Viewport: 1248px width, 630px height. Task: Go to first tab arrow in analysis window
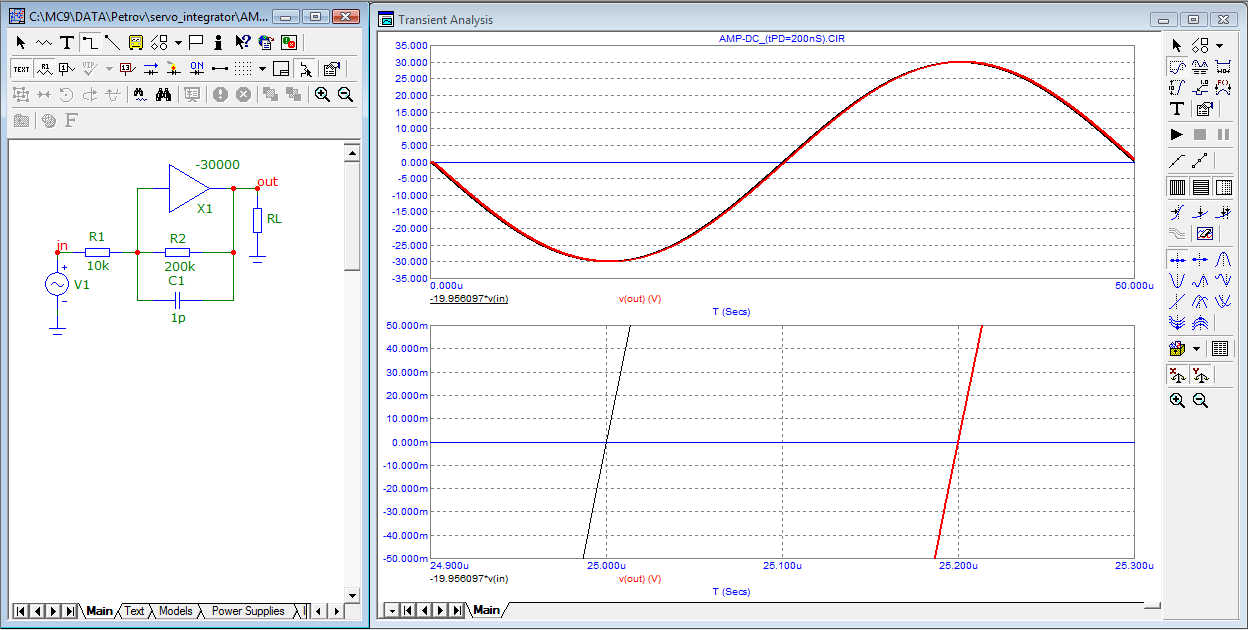[407, 610]
